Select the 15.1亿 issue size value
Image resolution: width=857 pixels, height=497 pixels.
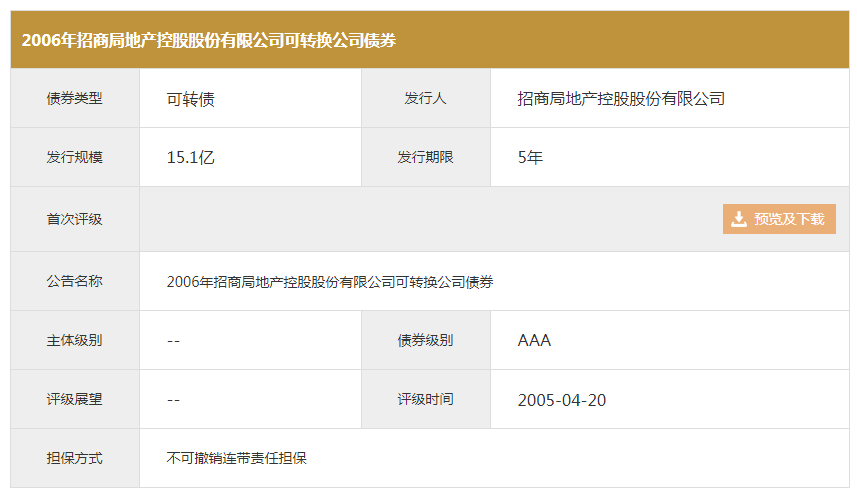coord(190,158)
